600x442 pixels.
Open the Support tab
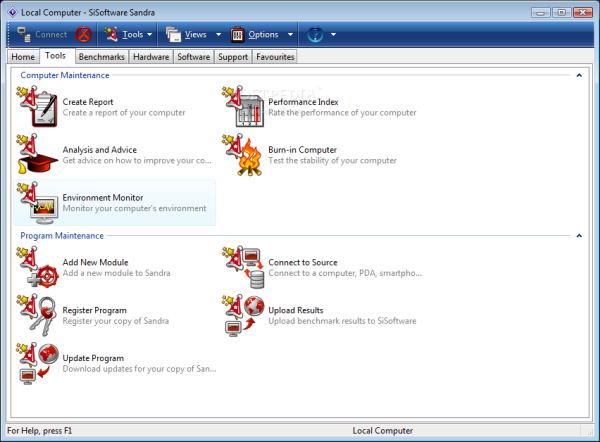[233, 57]
